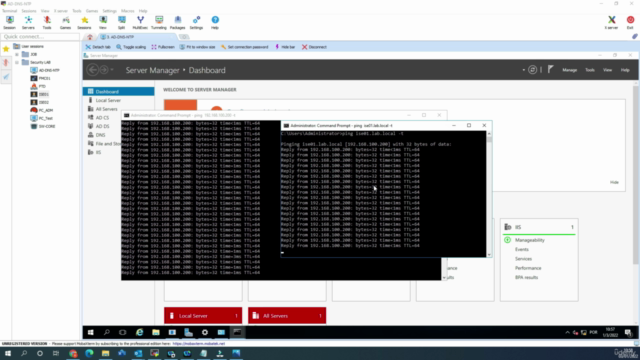Open the Packages toolbar icon

[178, 22]
